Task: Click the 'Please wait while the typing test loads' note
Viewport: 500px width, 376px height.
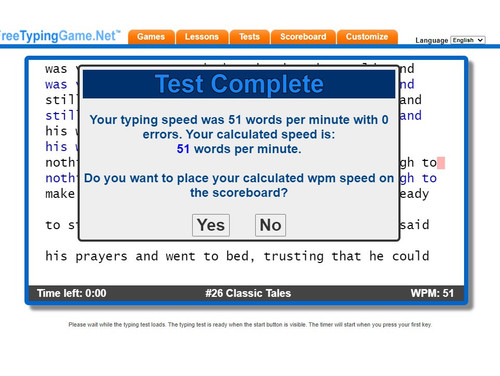Action: [250, 325]
